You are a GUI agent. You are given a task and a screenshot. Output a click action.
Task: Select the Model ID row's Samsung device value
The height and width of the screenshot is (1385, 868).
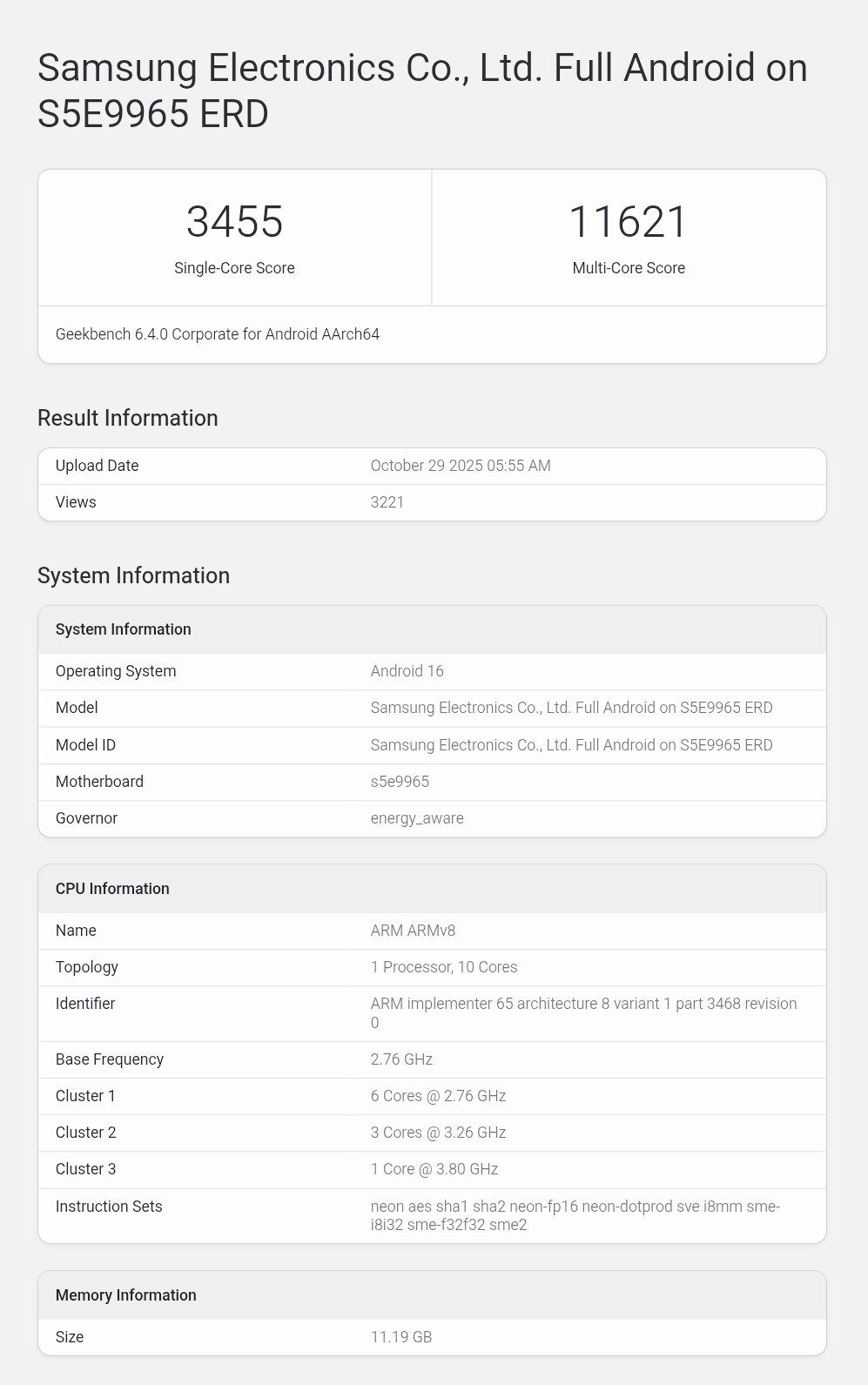572,745
